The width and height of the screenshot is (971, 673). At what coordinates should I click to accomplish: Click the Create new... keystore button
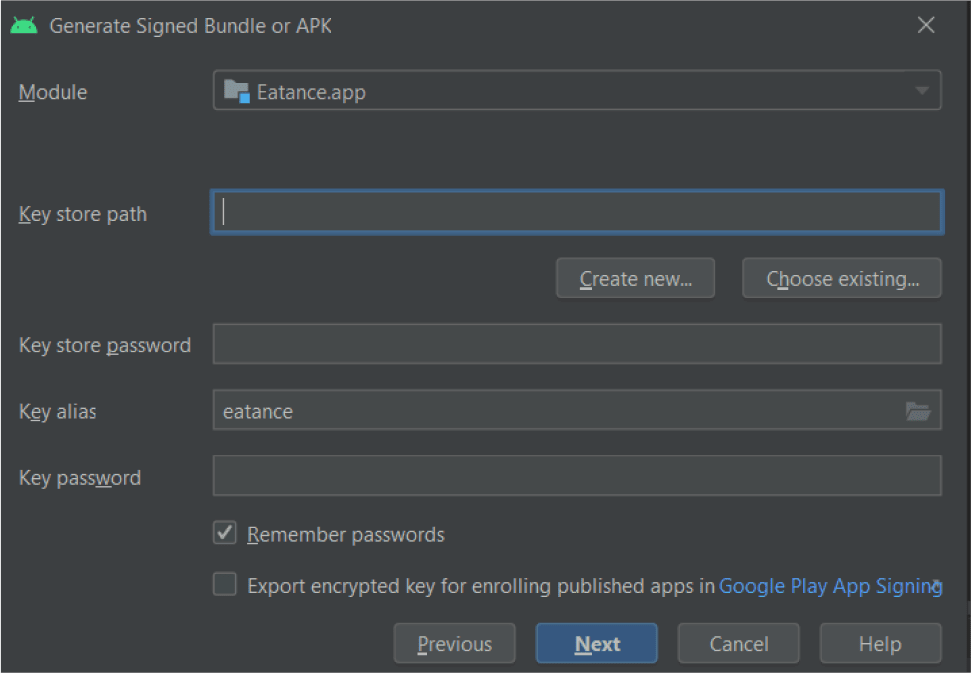pyautogui.click(x=635, y=278)
